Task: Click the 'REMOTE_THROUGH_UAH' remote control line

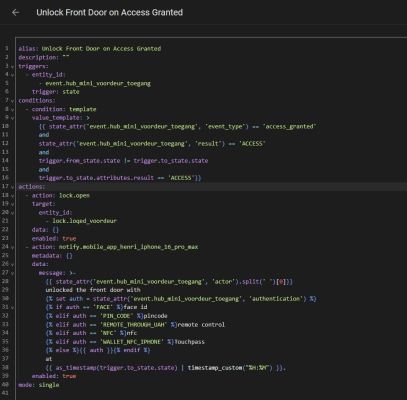Action: [135, 325]
